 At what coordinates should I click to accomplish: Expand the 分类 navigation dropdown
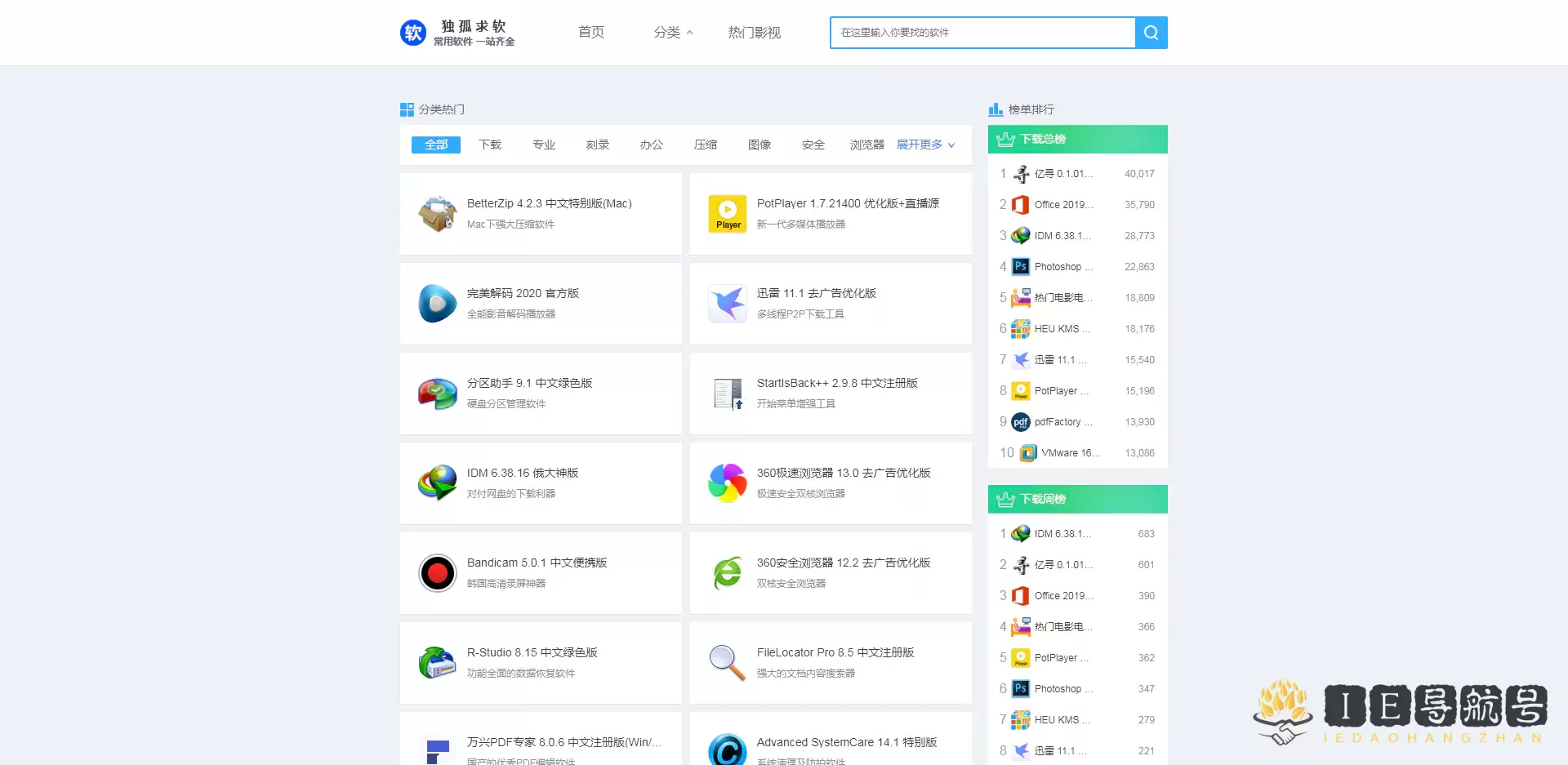tap(671, 33)
